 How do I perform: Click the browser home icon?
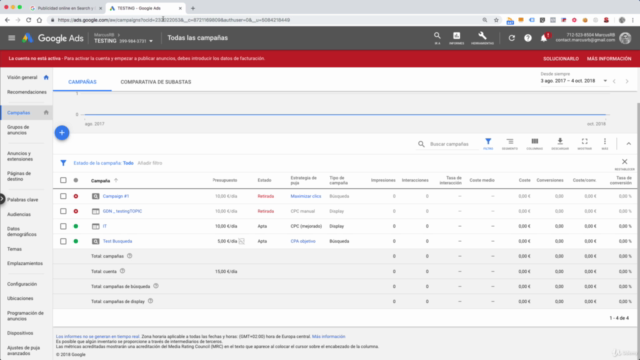pyautogui.click(x=39, y=20)
